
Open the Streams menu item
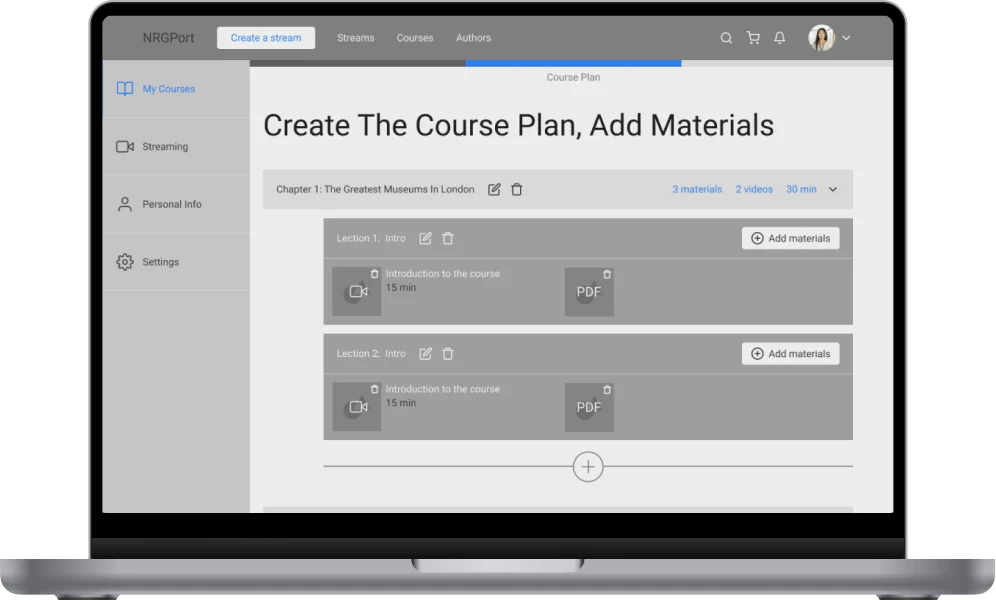tap(356, 38)
